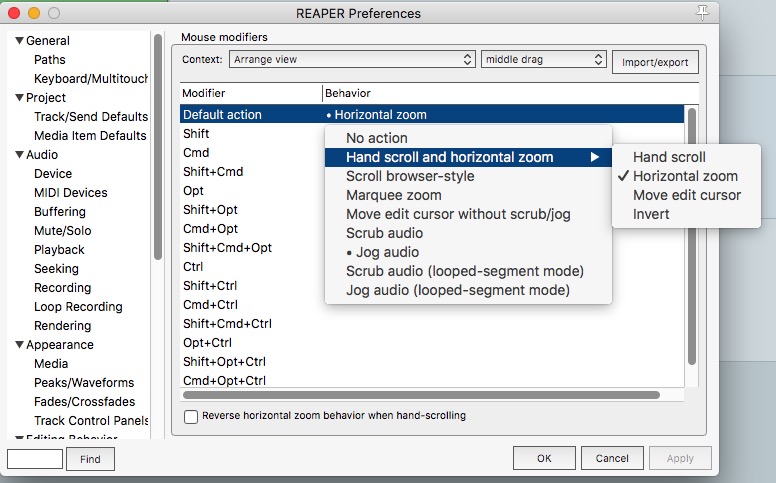Open Recording preferences page

pos(62,288)
